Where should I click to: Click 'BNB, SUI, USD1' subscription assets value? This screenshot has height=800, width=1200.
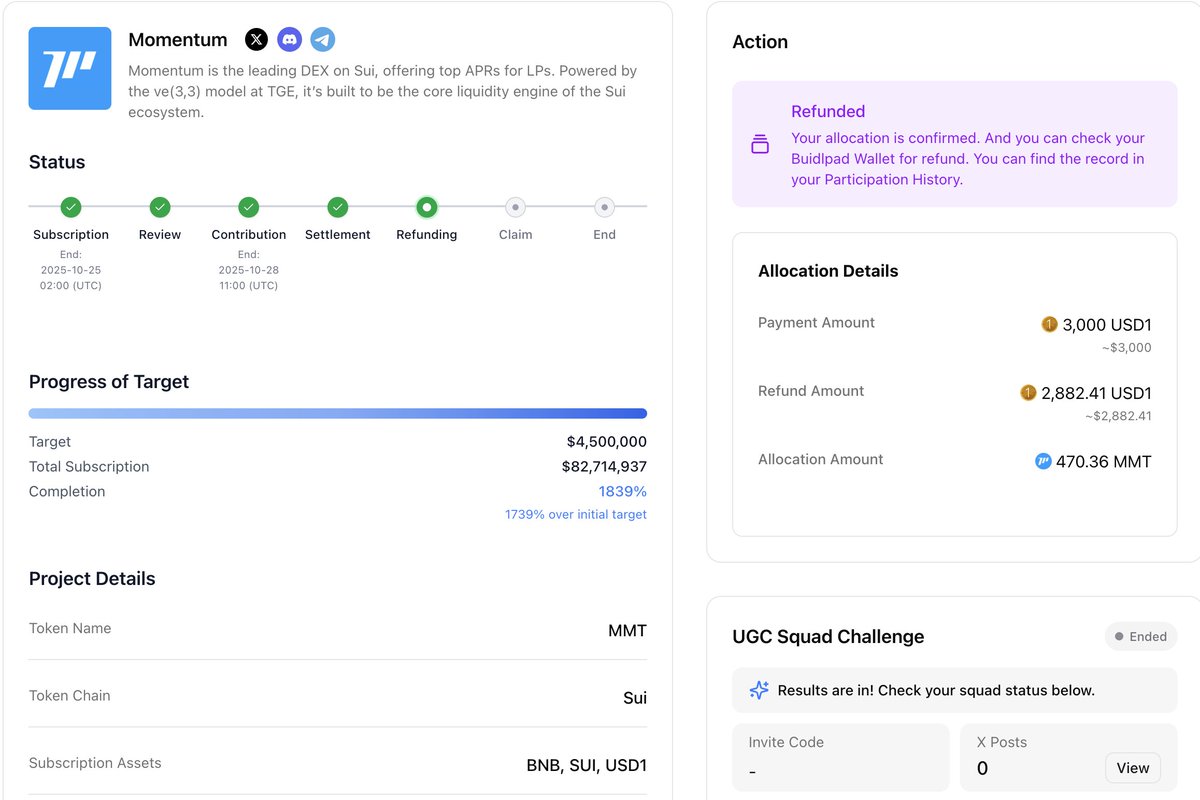[587, 765]
